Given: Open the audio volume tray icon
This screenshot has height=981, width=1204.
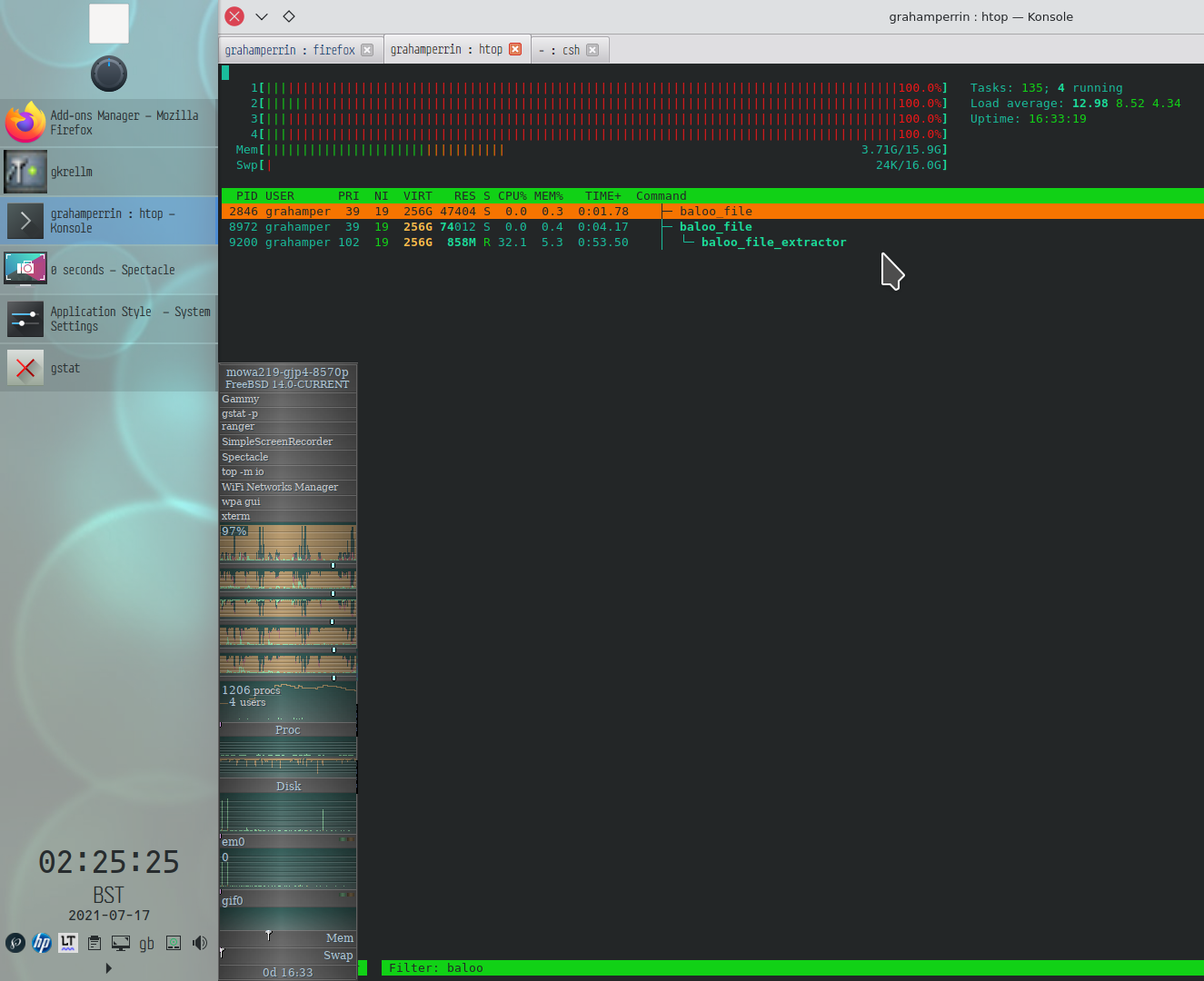Looking at the screenshot, I should 200,943.
